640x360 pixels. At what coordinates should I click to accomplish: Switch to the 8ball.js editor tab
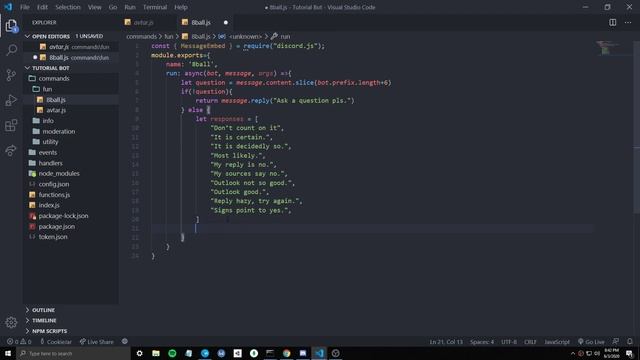point(204,22)
